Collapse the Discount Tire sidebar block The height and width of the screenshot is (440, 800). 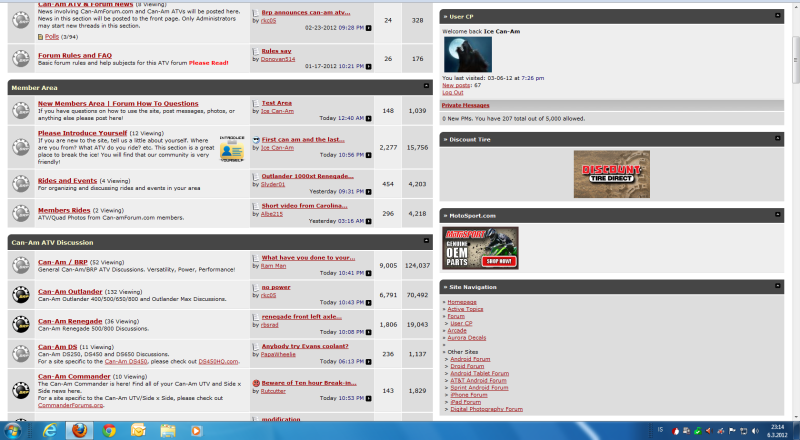778,138
